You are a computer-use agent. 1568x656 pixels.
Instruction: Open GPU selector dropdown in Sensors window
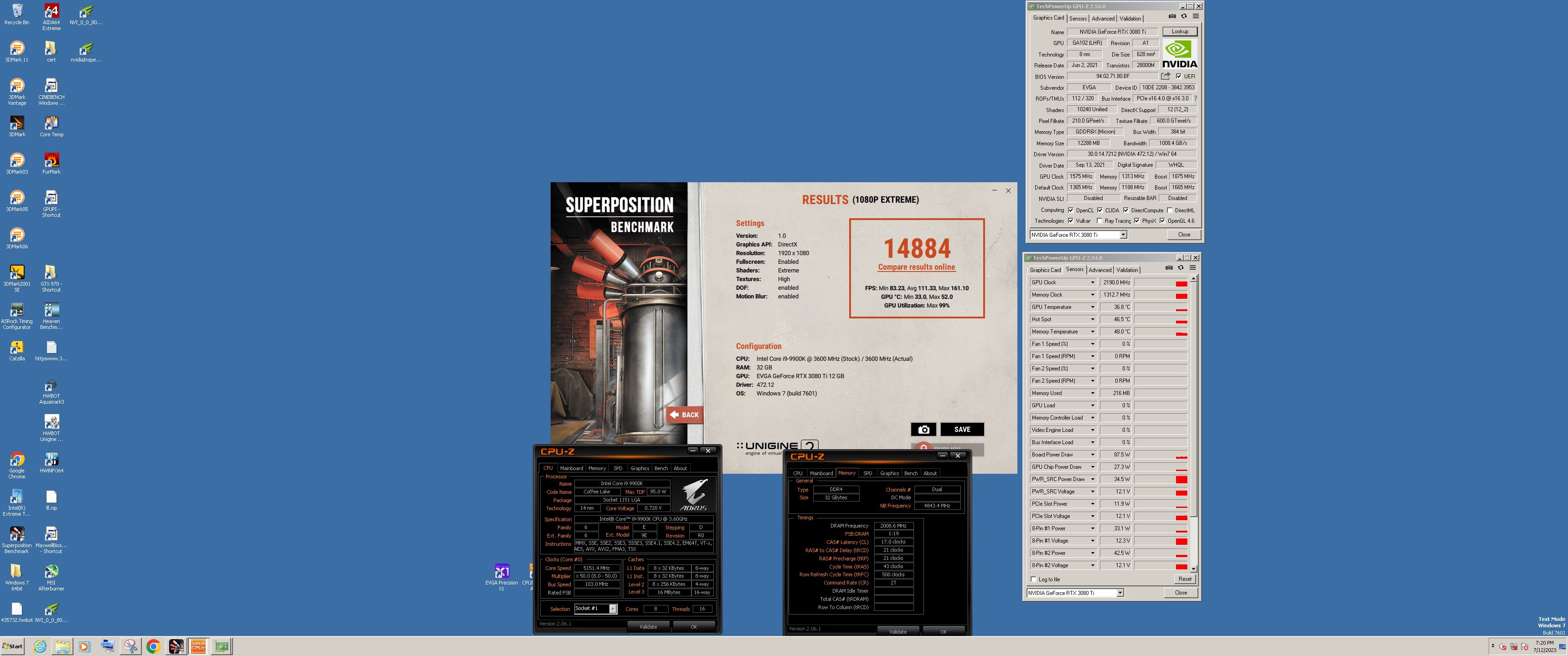(x=1120, y=593)
